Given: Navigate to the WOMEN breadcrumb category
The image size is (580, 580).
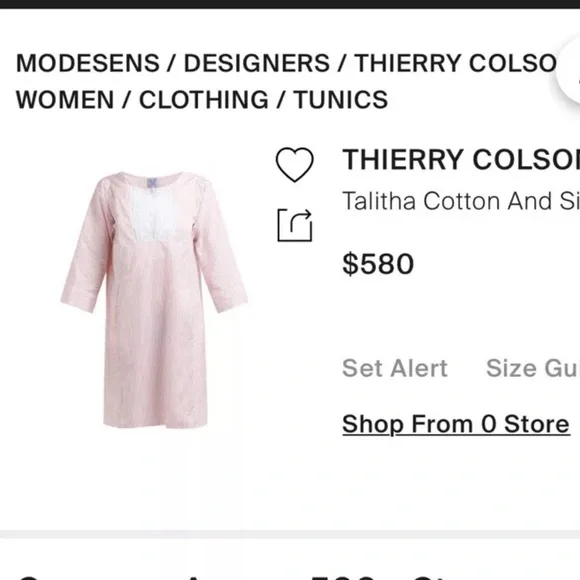Looking at the screenshot, I should [x=65, y=100].
